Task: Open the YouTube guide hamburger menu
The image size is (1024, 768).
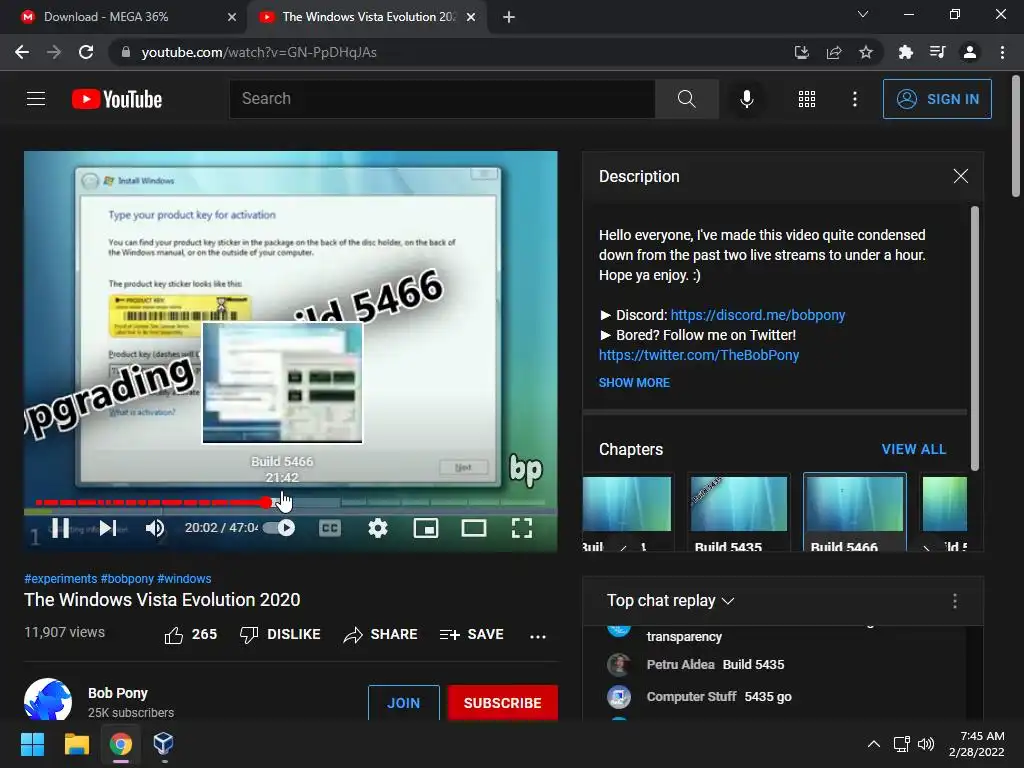Action: click(36, 99)
